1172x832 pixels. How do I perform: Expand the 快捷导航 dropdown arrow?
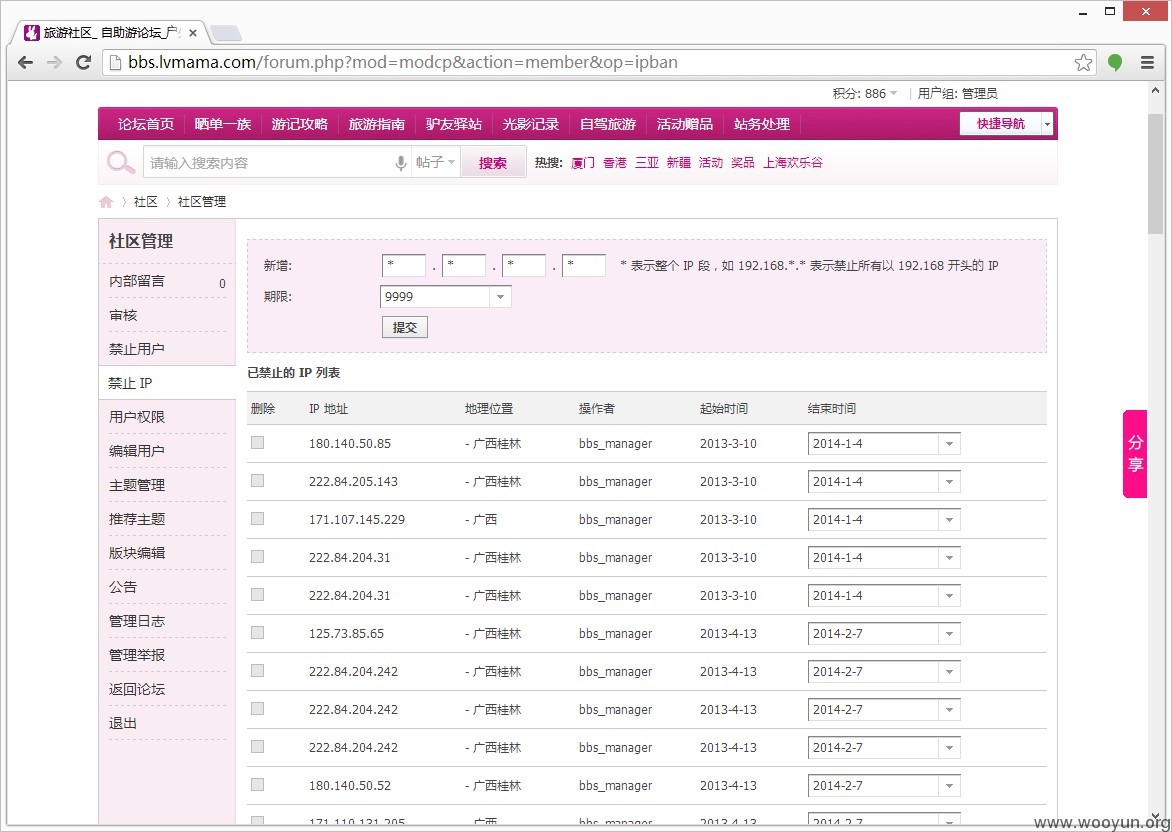[x=1048, y=124]
